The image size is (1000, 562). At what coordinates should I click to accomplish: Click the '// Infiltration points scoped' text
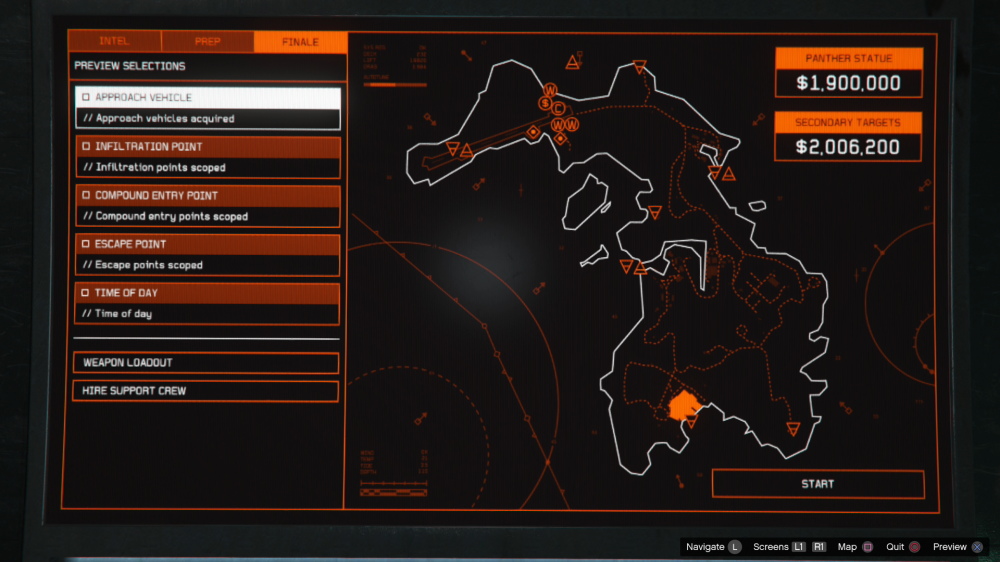154,168
